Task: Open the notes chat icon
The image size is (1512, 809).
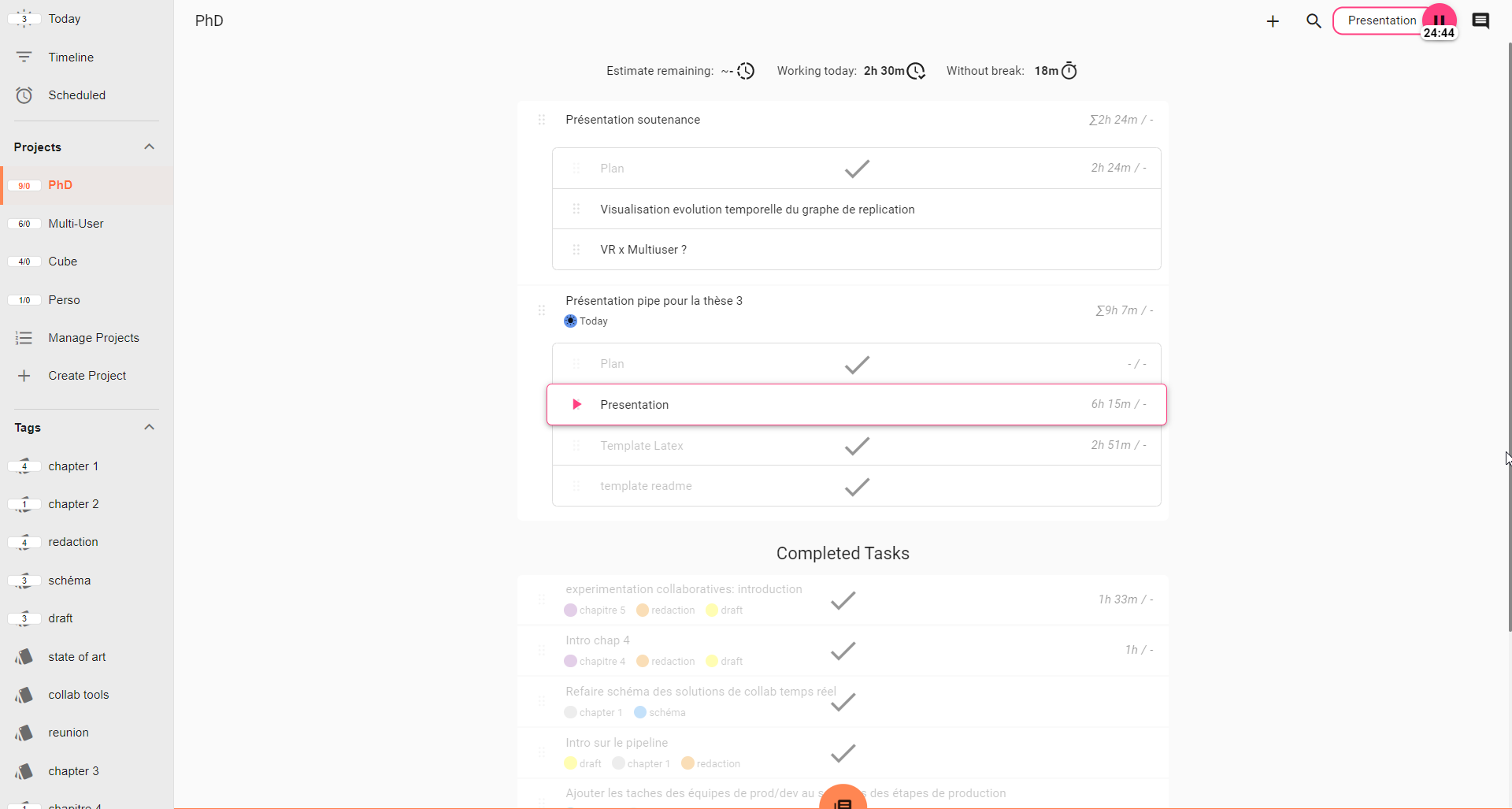Action: [x=1480, y=21]
